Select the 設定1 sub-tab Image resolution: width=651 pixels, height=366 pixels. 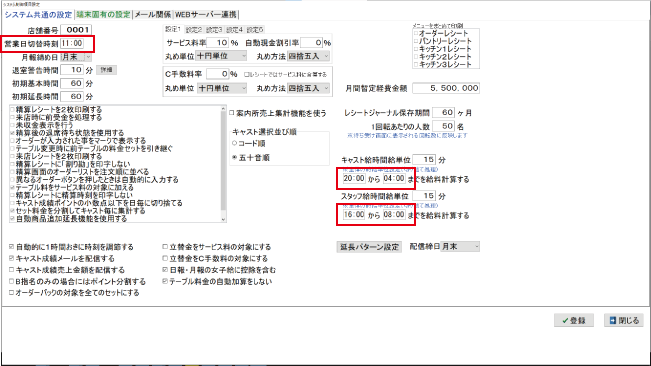pyautogui.click(x=173, y=29)
